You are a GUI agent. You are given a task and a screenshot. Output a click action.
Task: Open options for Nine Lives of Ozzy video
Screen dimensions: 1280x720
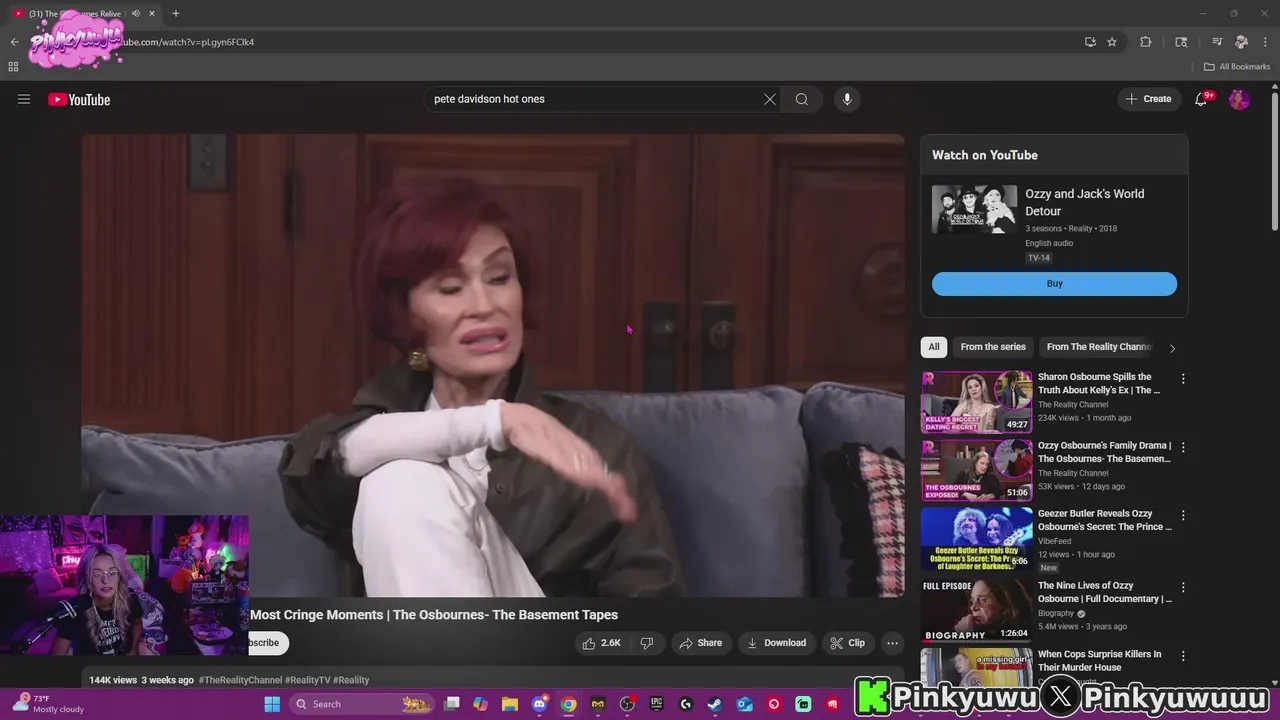tap(1183, 587)
